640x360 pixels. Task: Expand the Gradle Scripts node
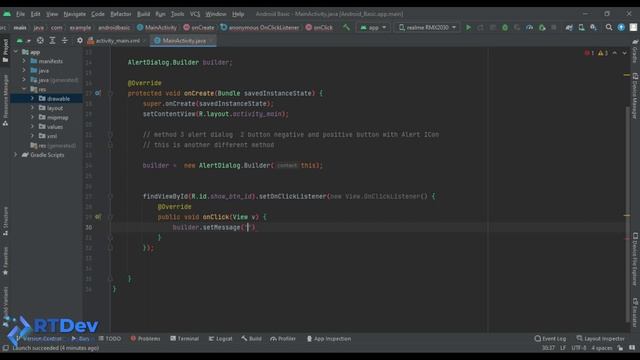tap(16, 155)
